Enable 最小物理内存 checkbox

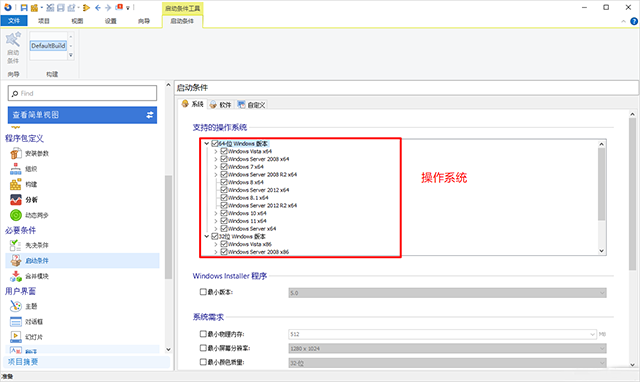[x=203, y=334]
